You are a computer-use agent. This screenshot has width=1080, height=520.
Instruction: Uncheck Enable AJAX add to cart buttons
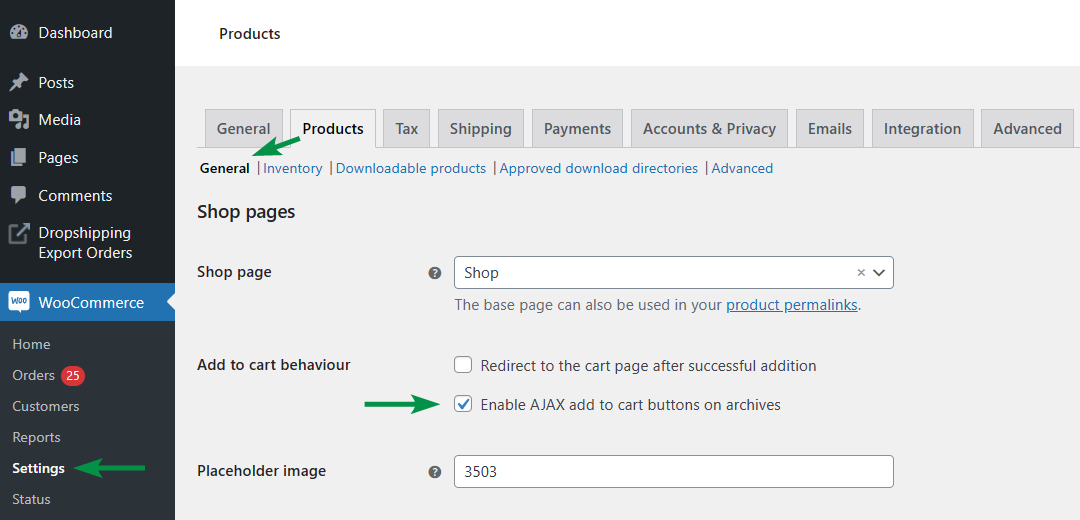click(464, 404)
